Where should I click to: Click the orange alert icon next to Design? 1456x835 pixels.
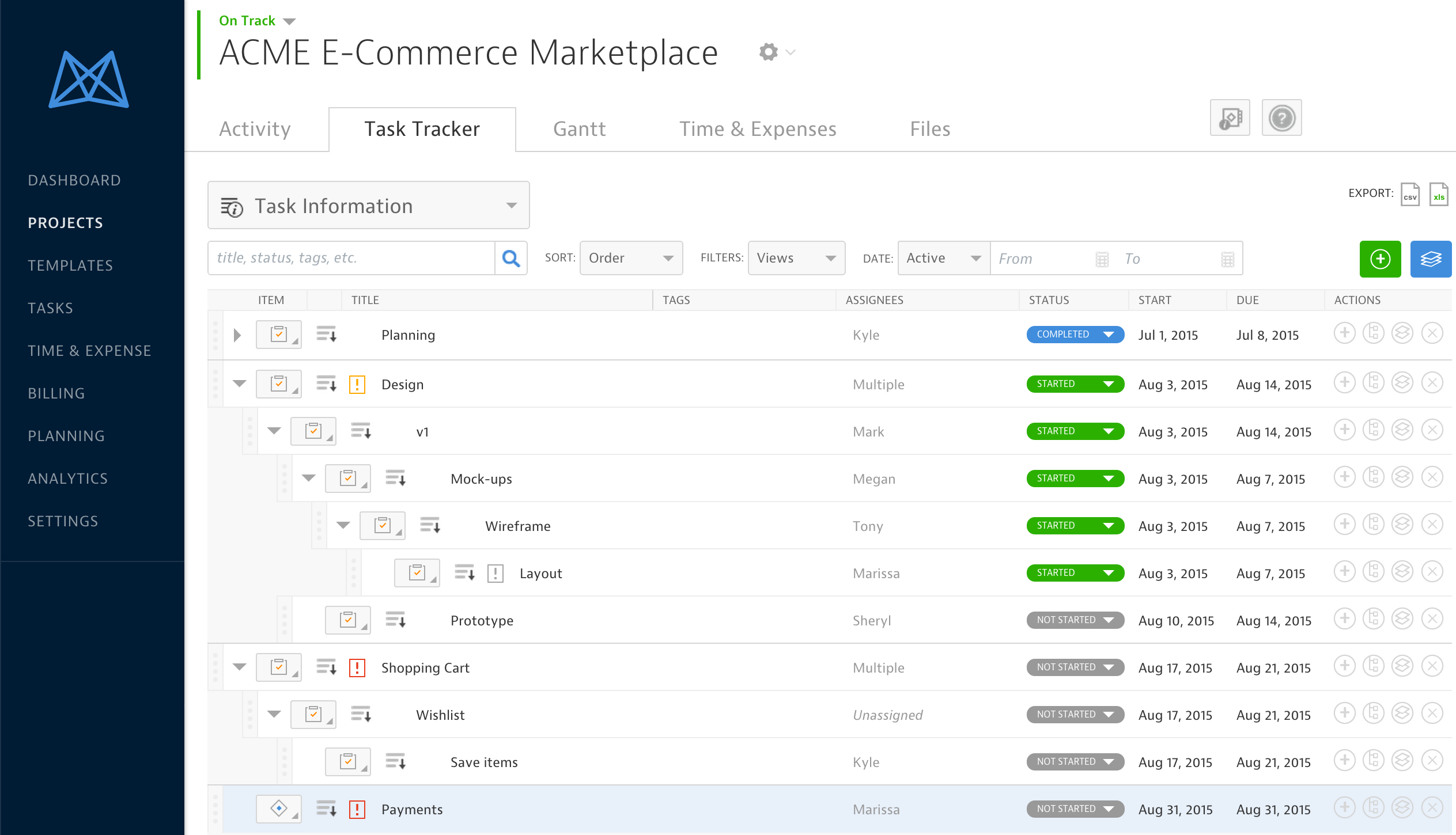357,384
